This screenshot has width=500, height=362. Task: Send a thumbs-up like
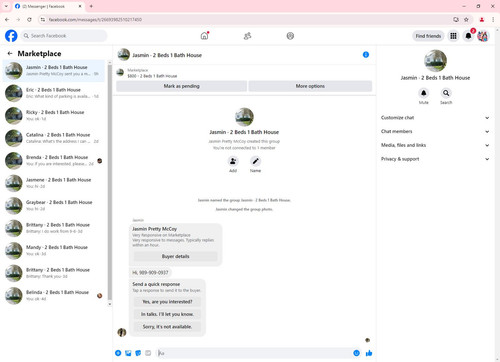click(x=369, y=353)
